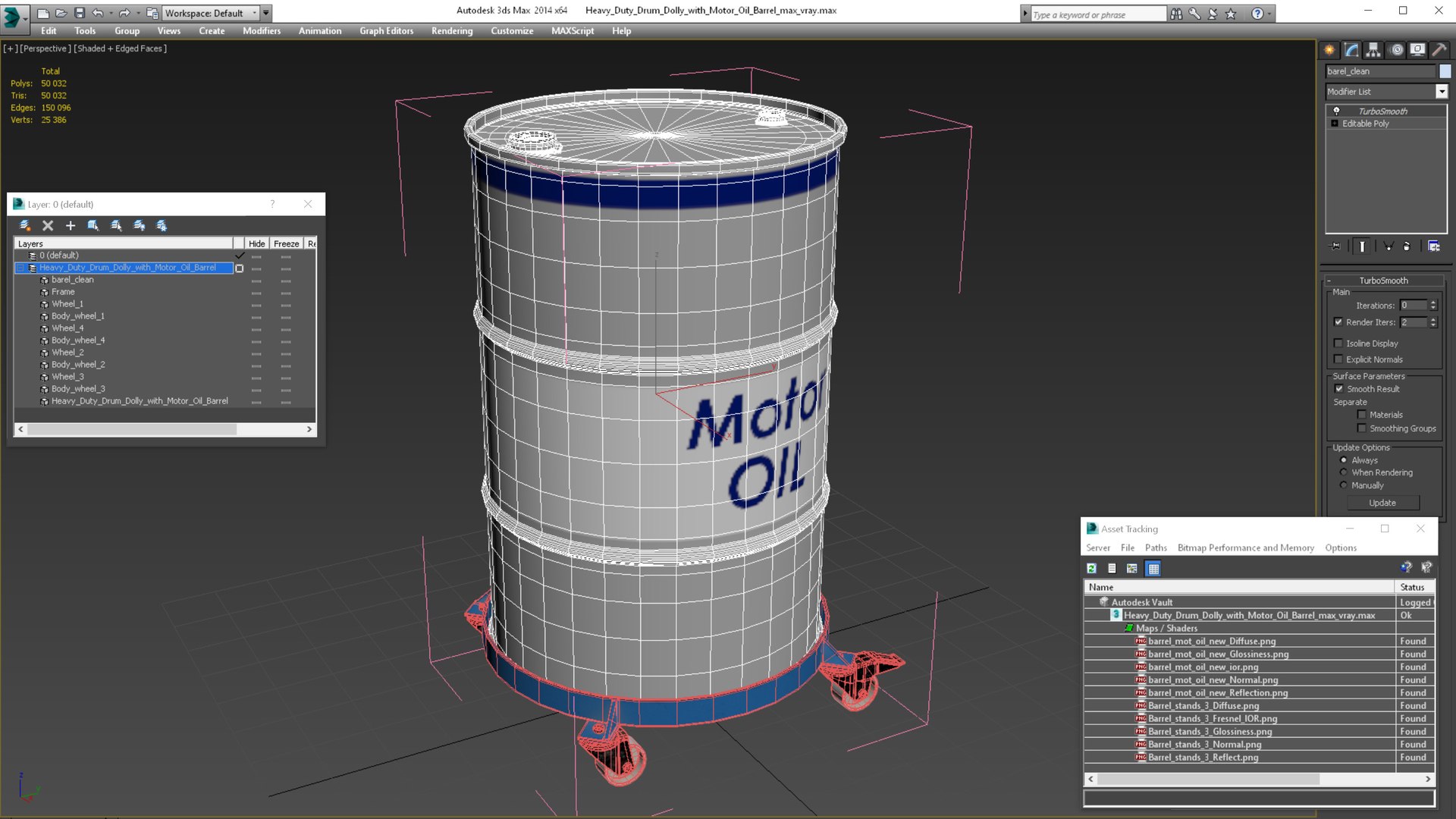
Task: Select the When Rendering update option
Action: pyautogui.click(x=1344, y=472)
